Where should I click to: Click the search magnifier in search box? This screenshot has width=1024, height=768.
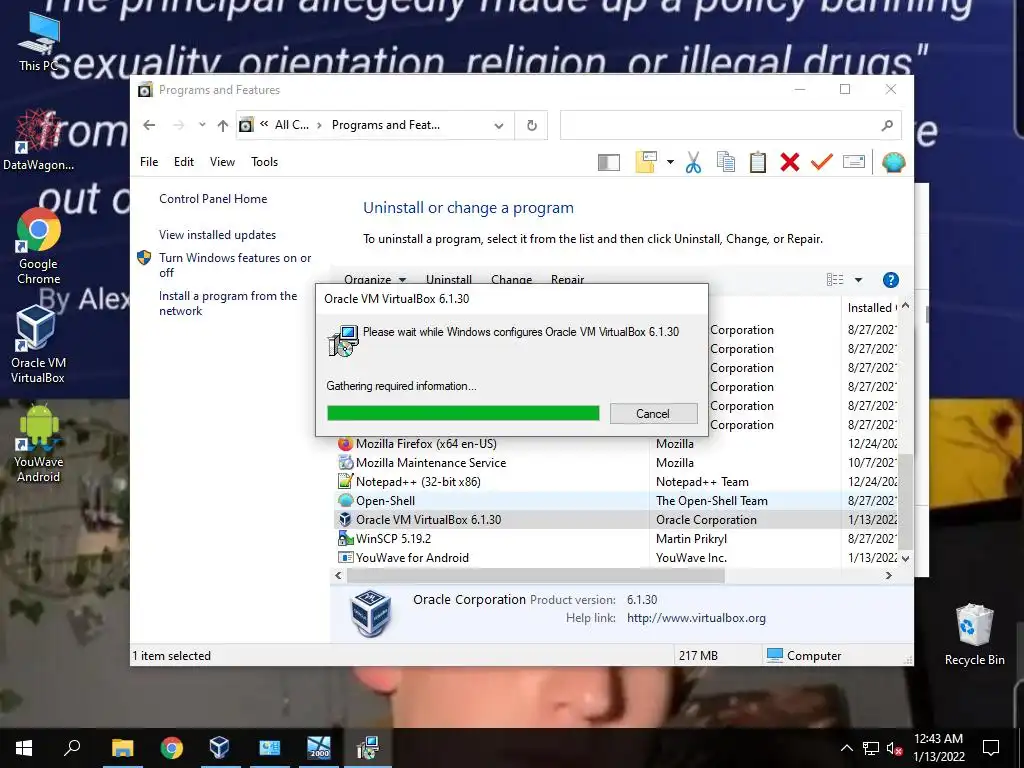click(887, 125)
